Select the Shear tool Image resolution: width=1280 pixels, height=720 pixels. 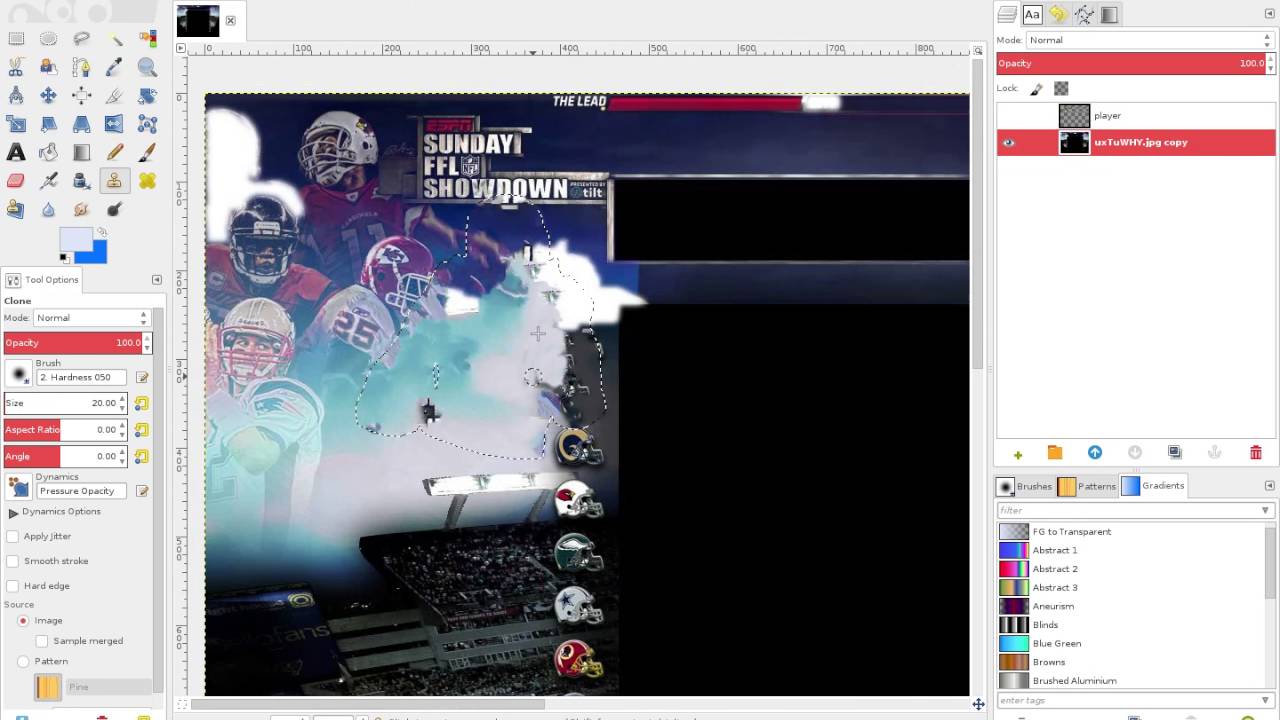[x=48, y=124]
